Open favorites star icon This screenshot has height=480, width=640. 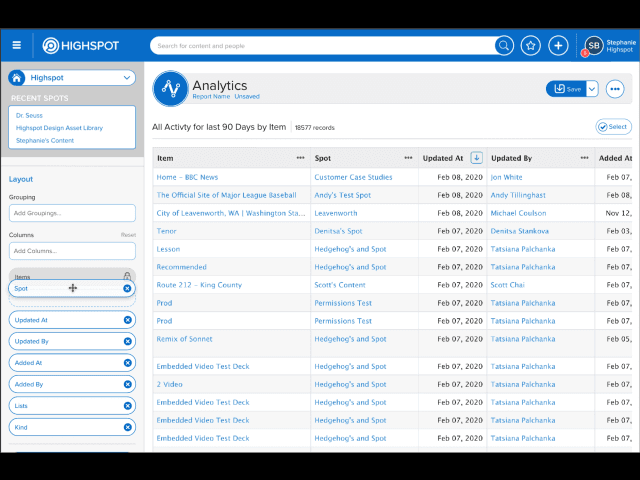point(531,45)
